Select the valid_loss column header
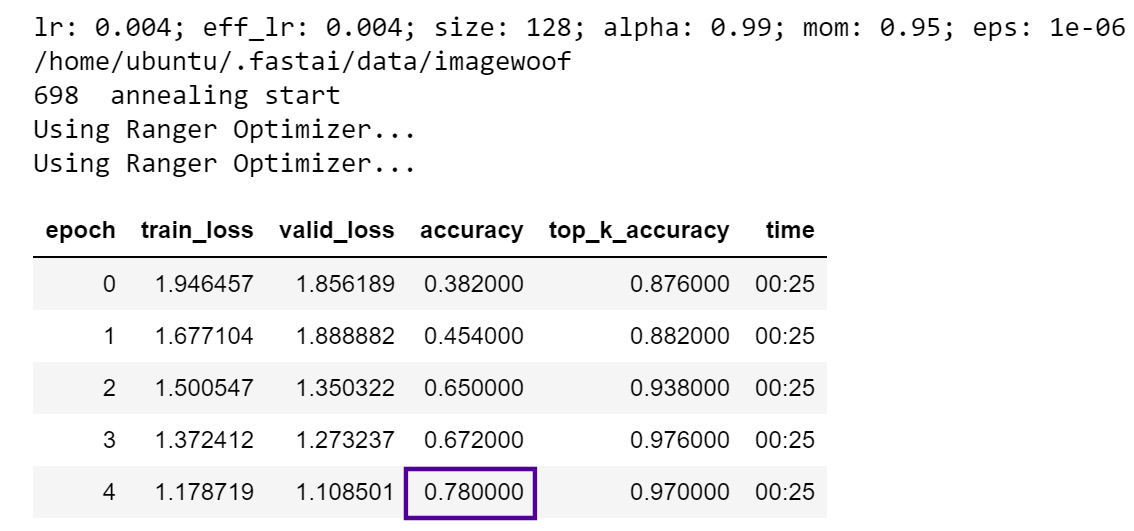 pyautogui.click(x=337, y=230)
